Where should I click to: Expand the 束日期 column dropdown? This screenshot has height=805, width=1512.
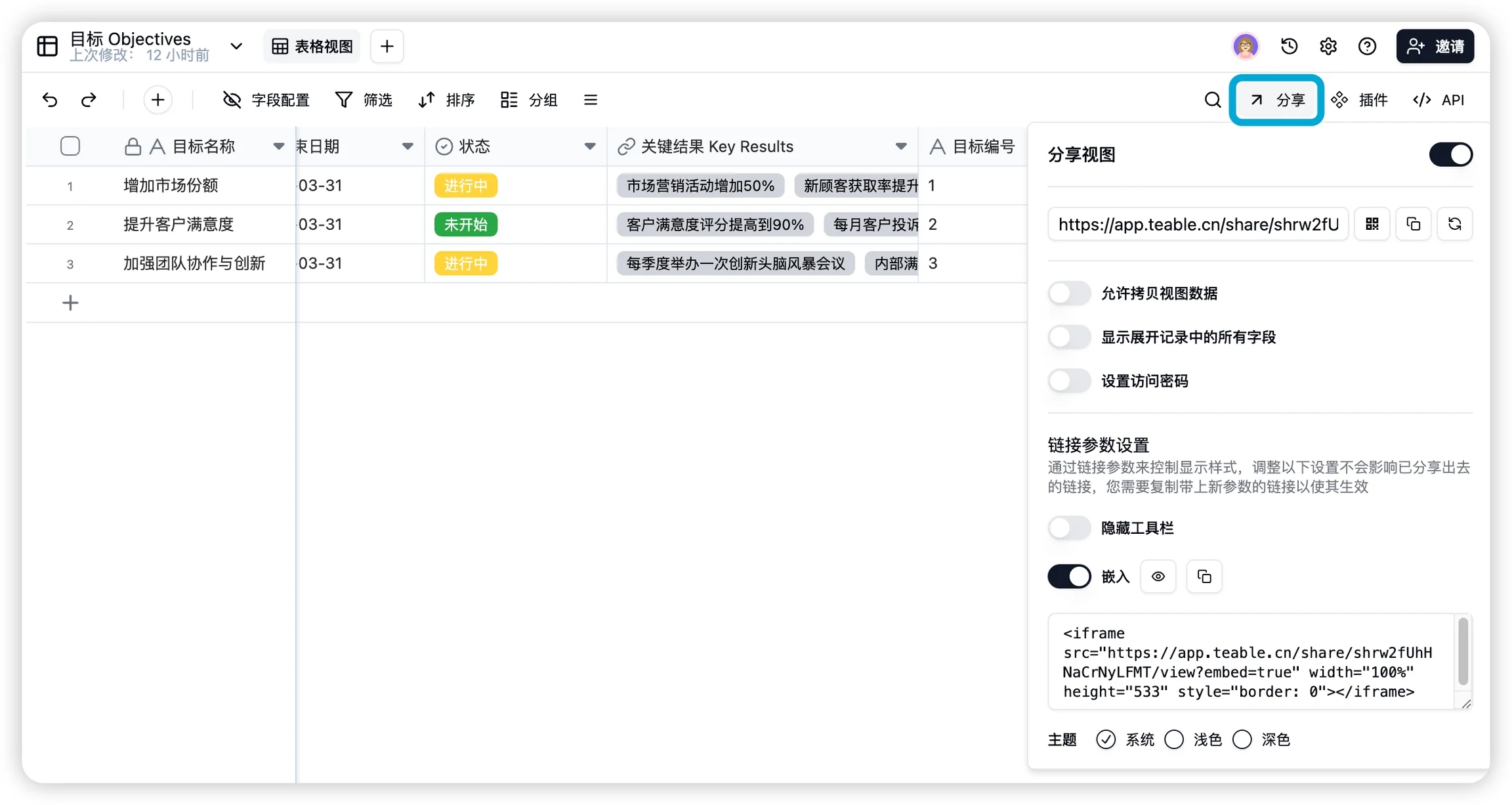[x=408, y=146]
